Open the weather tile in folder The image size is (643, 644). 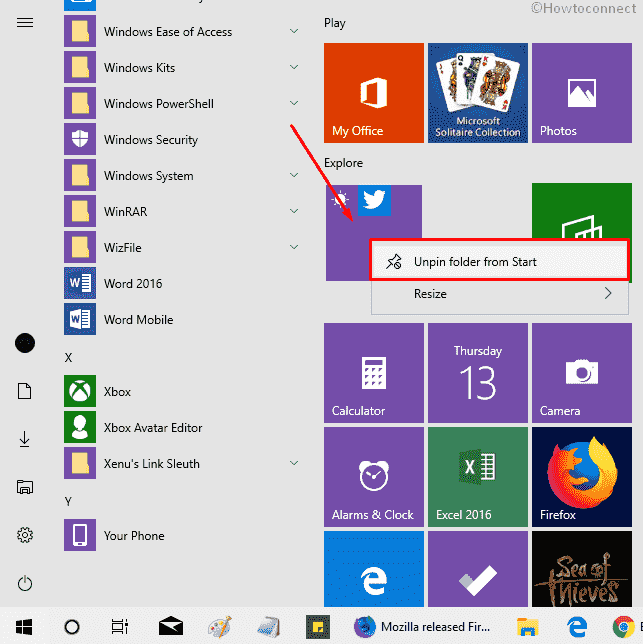point(340,200)
